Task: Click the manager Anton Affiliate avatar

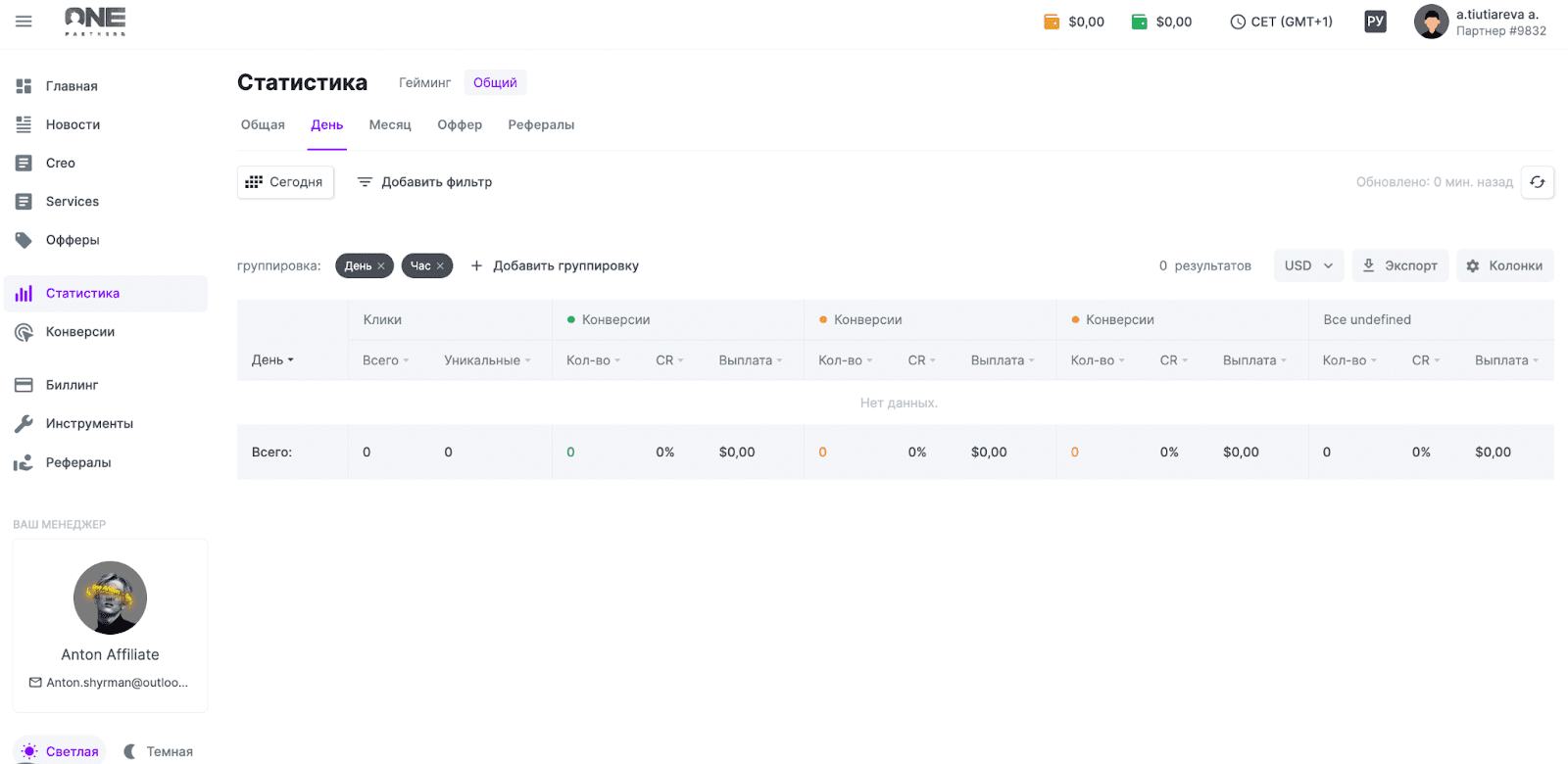Action: 110,597
